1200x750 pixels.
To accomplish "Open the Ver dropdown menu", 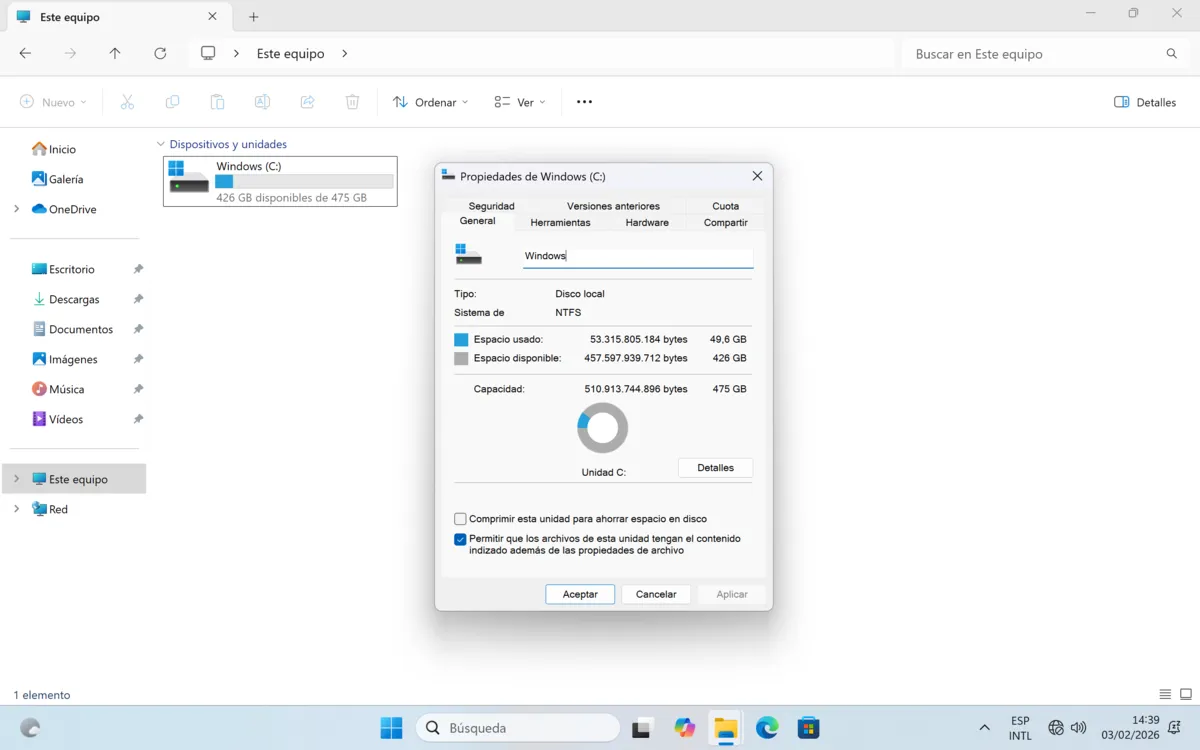I will point(519,102).
